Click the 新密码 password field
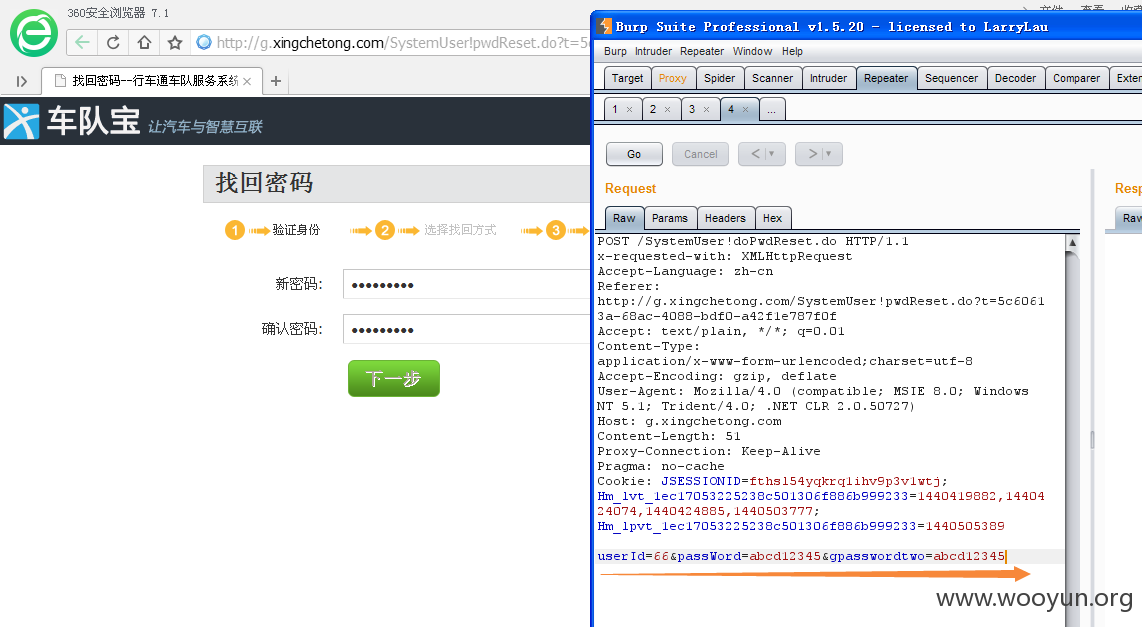Screen dimensions: 1142x627 point(466,284)
